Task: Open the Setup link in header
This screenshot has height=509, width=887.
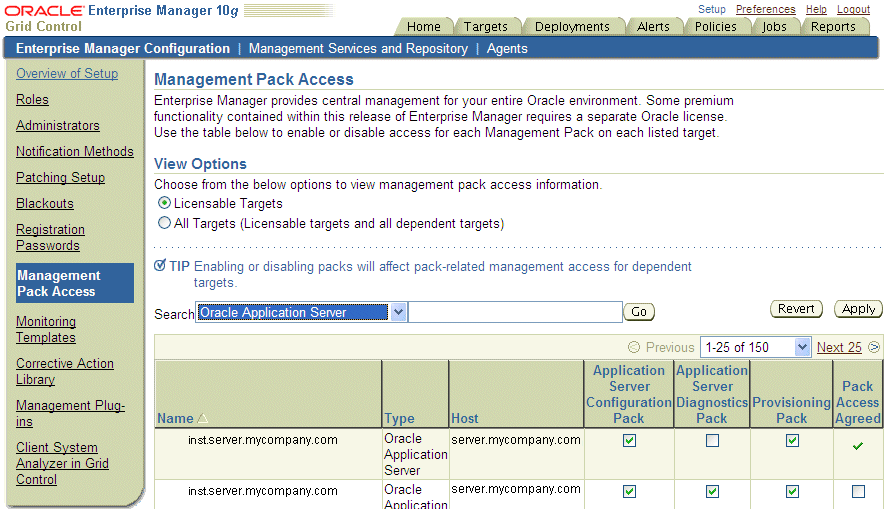Action: coord(712,9)
